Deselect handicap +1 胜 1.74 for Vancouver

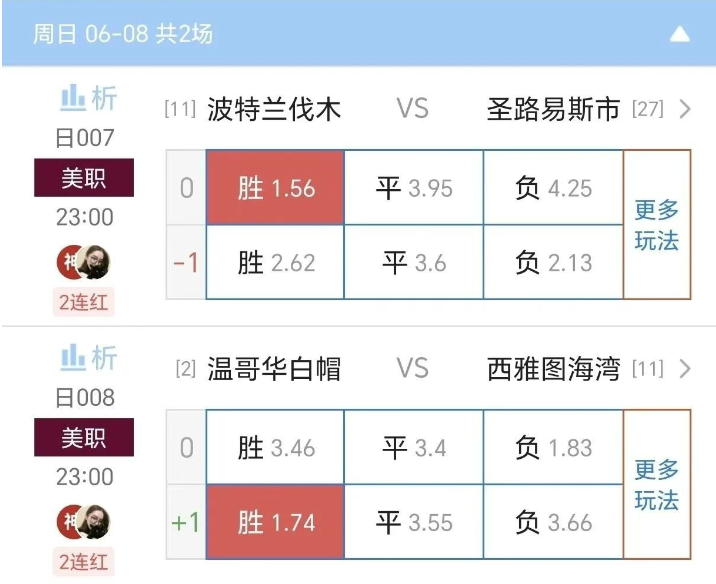click(x=275, y=522)
